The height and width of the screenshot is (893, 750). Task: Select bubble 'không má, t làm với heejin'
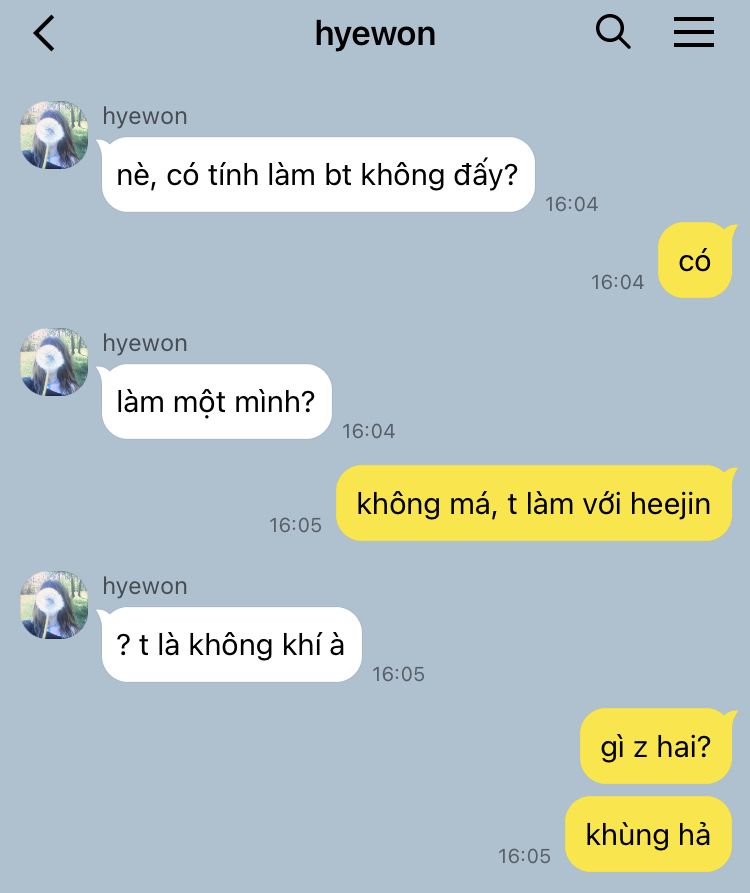pyautogui.click(x=534, y=503)
